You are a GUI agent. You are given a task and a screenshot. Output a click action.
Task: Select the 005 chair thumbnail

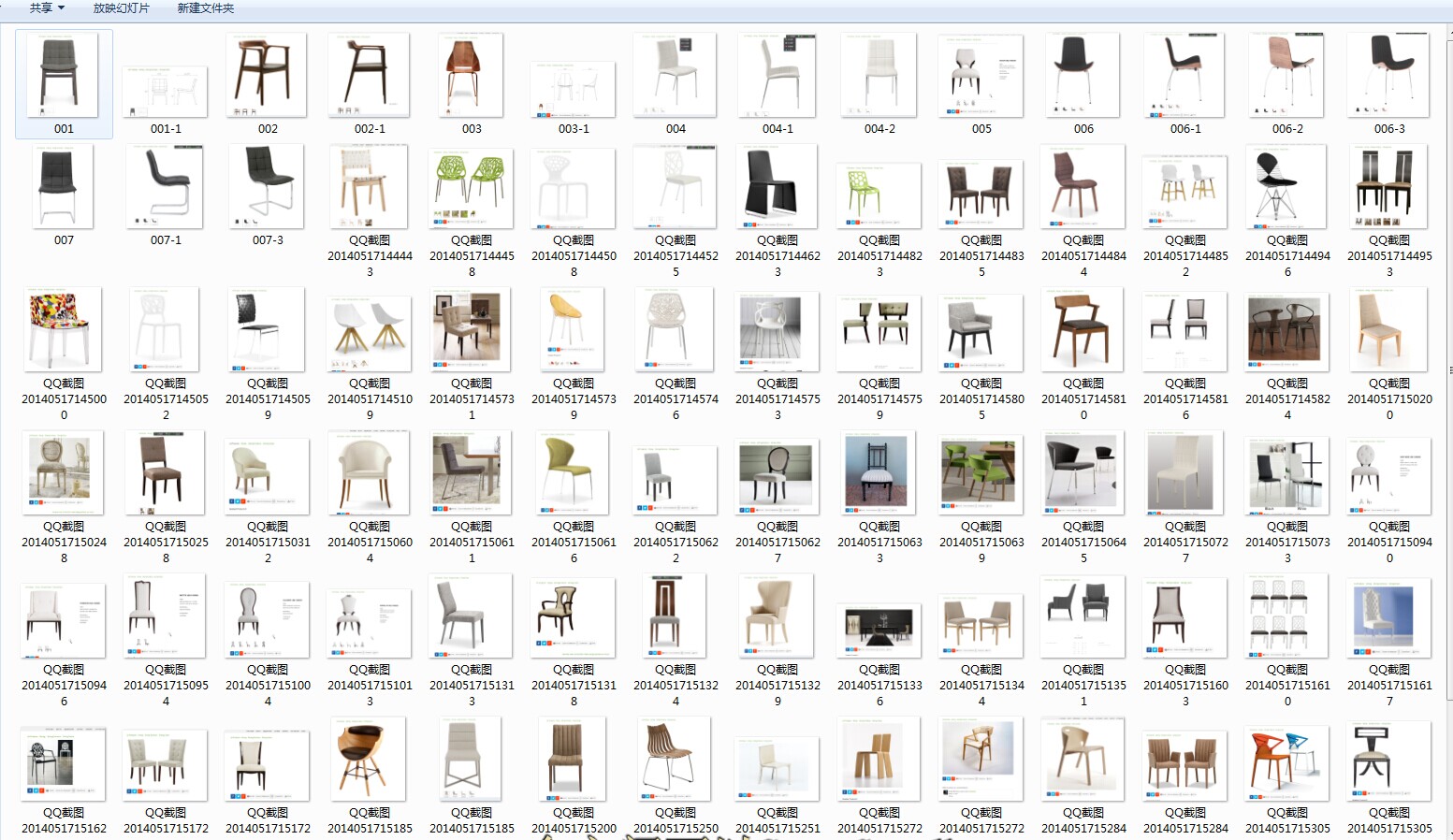click(x=981, y=76)
